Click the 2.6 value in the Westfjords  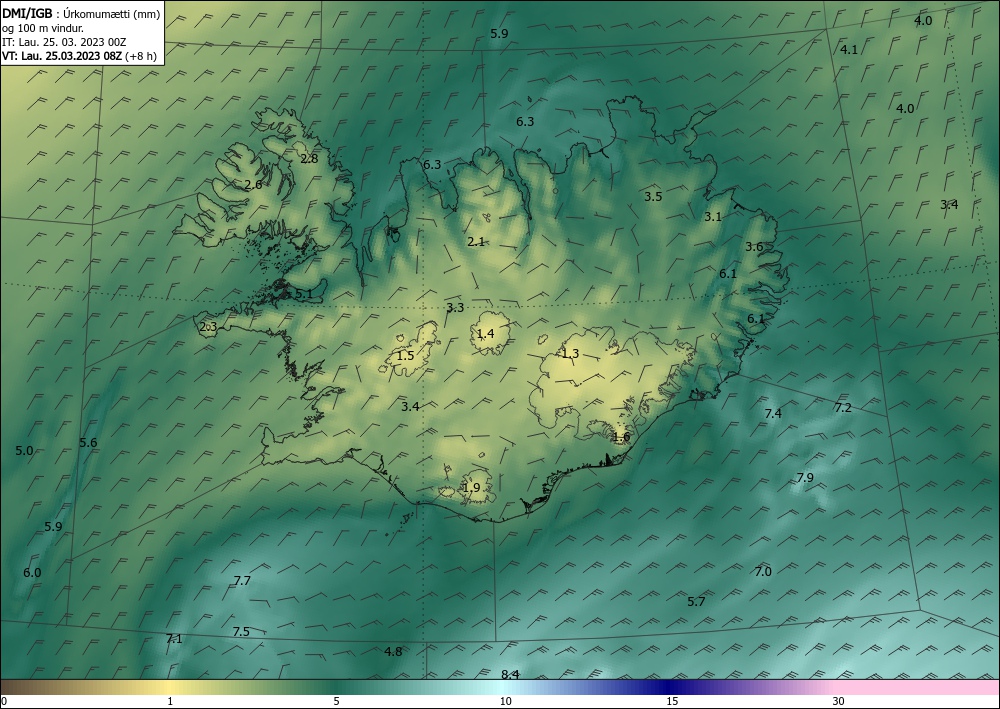[253, 185]
